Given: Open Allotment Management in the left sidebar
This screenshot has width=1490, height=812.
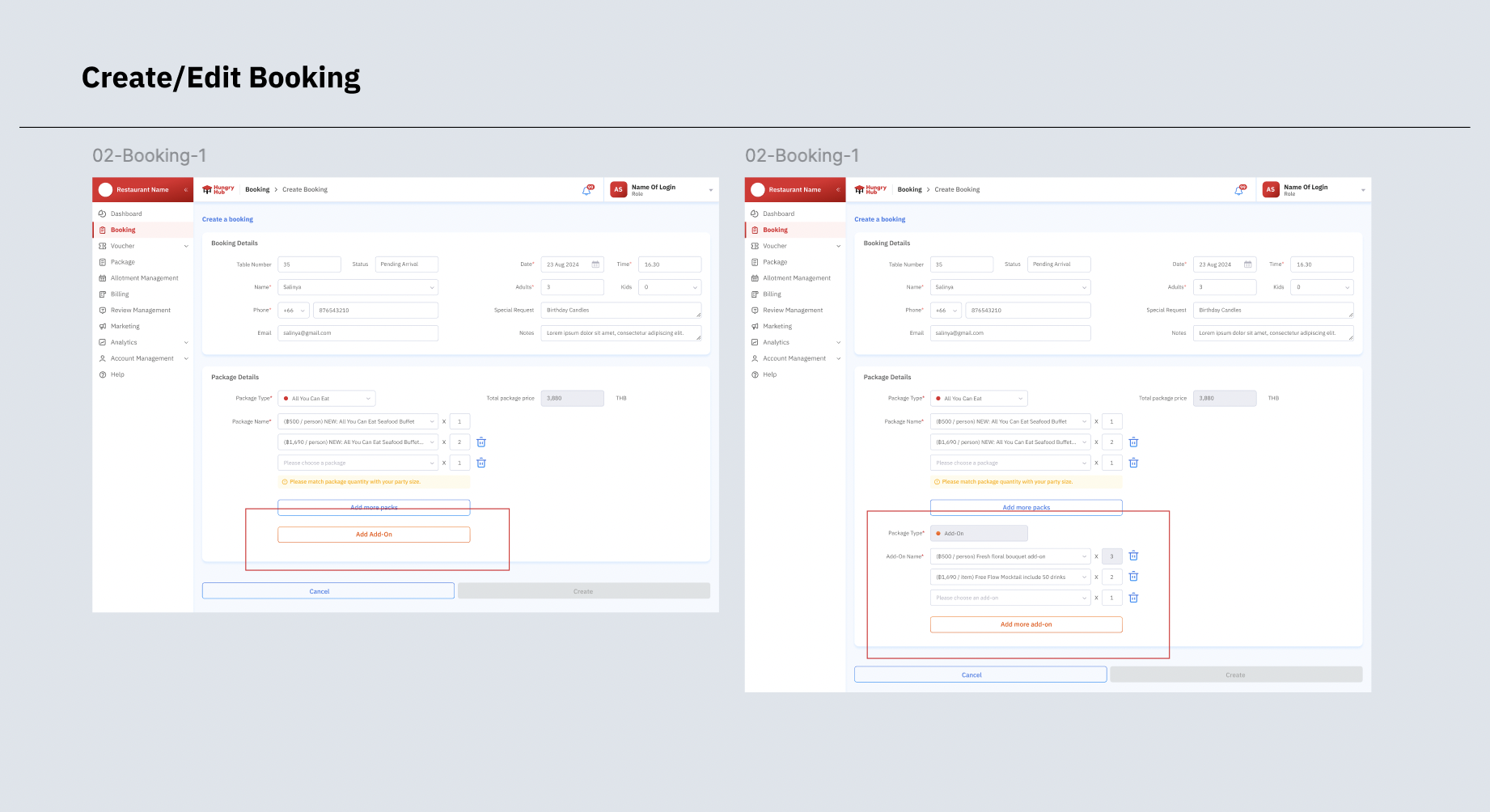Looking at the screenshot, I should tap(144, 278).
